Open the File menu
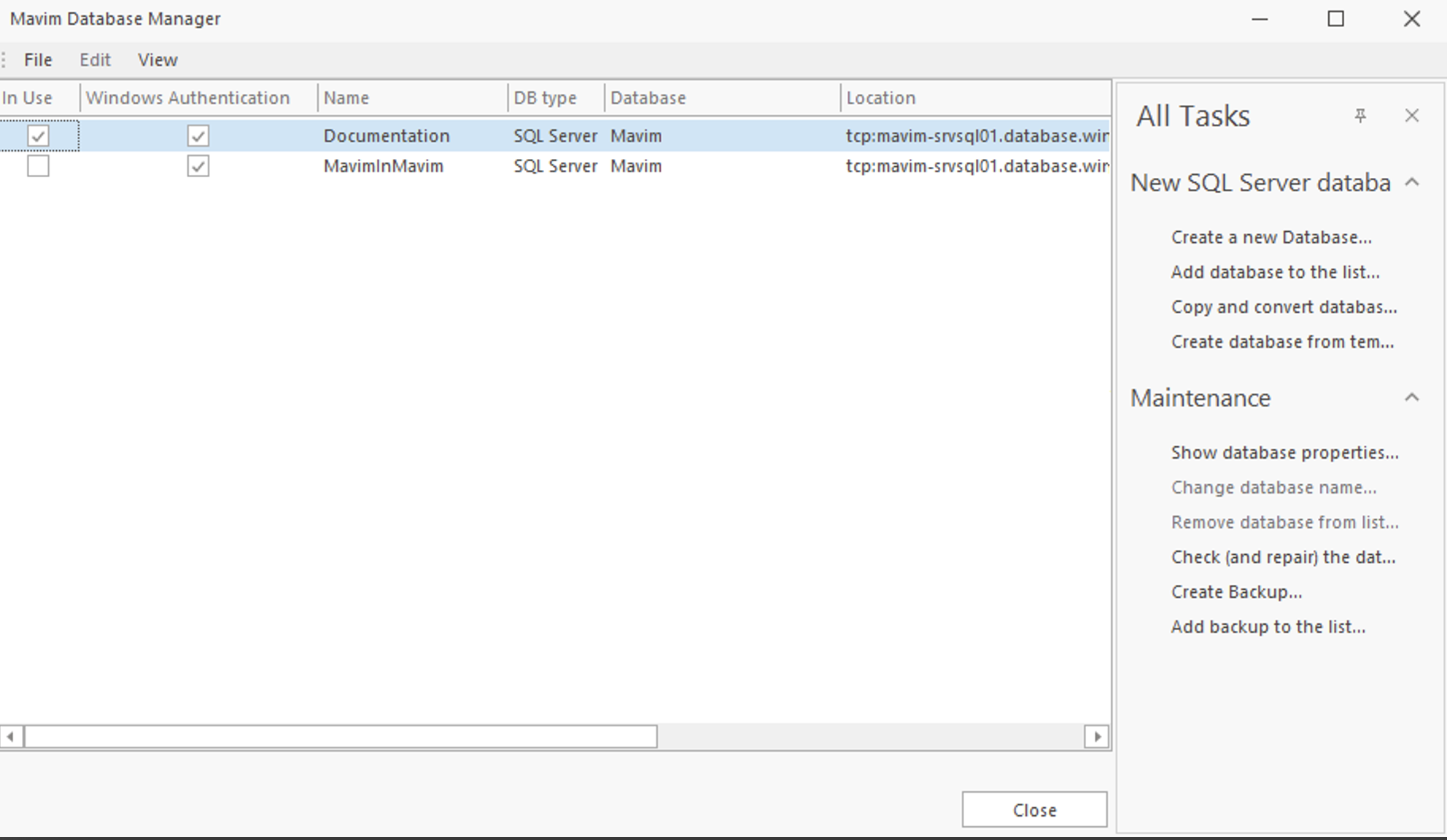Viewport: 1447px width, 840px height. point(38,60)
